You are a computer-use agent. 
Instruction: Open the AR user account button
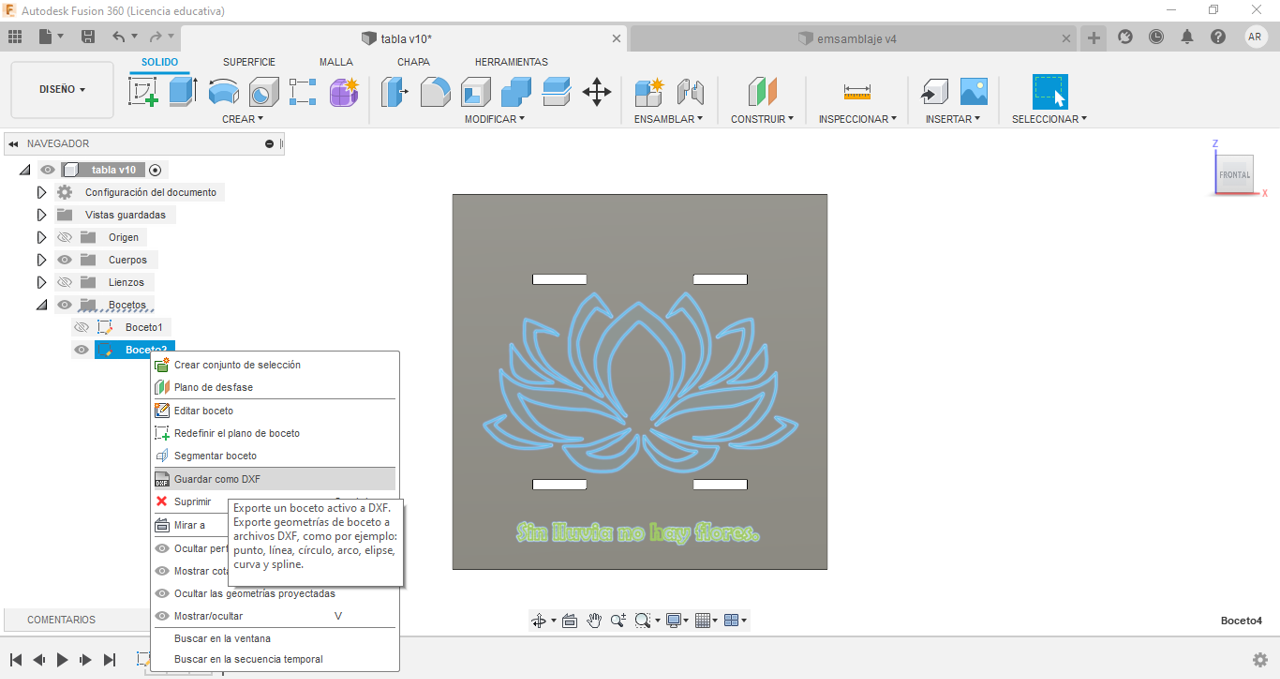pyautogui.click(x=1256, y=37)
